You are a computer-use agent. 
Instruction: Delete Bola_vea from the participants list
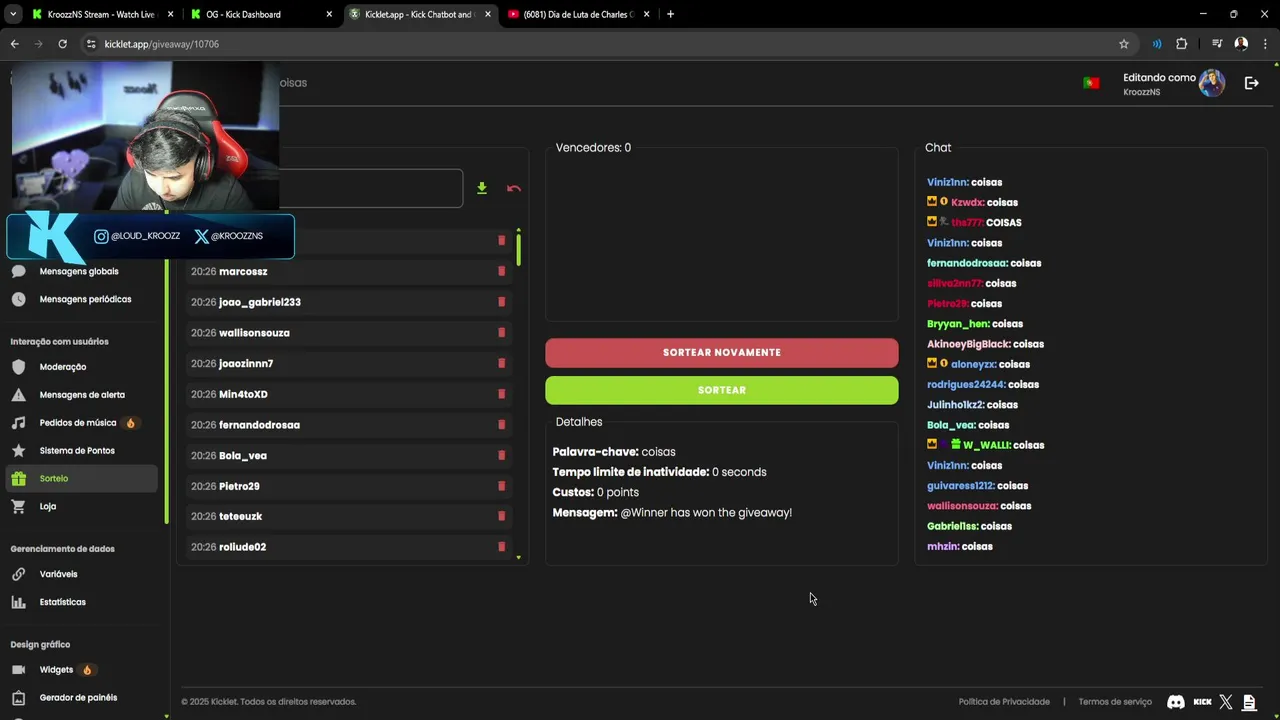[x=501, y=455]
